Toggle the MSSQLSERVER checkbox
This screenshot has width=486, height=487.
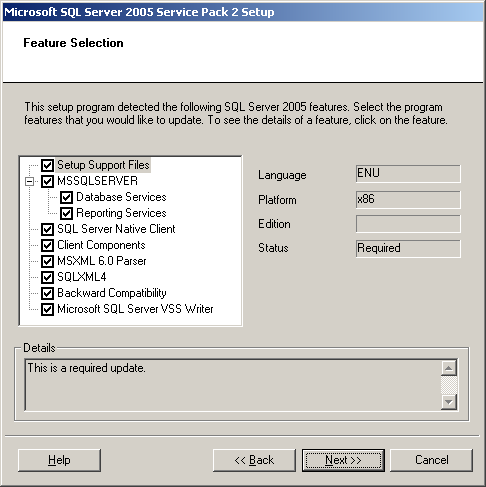pyautogui.click(x=47, y=181)
